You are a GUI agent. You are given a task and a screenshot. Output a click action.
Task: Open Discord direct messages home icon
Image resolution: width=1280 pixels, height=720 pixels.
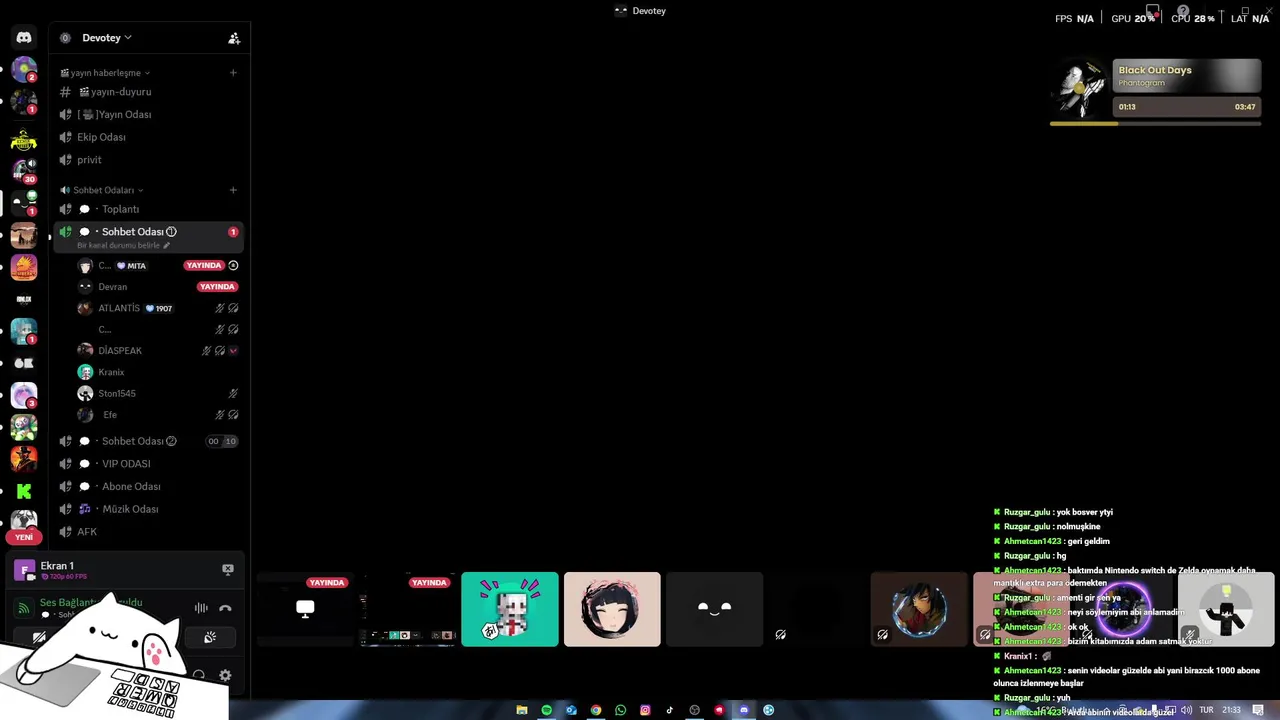pos(24,38)
